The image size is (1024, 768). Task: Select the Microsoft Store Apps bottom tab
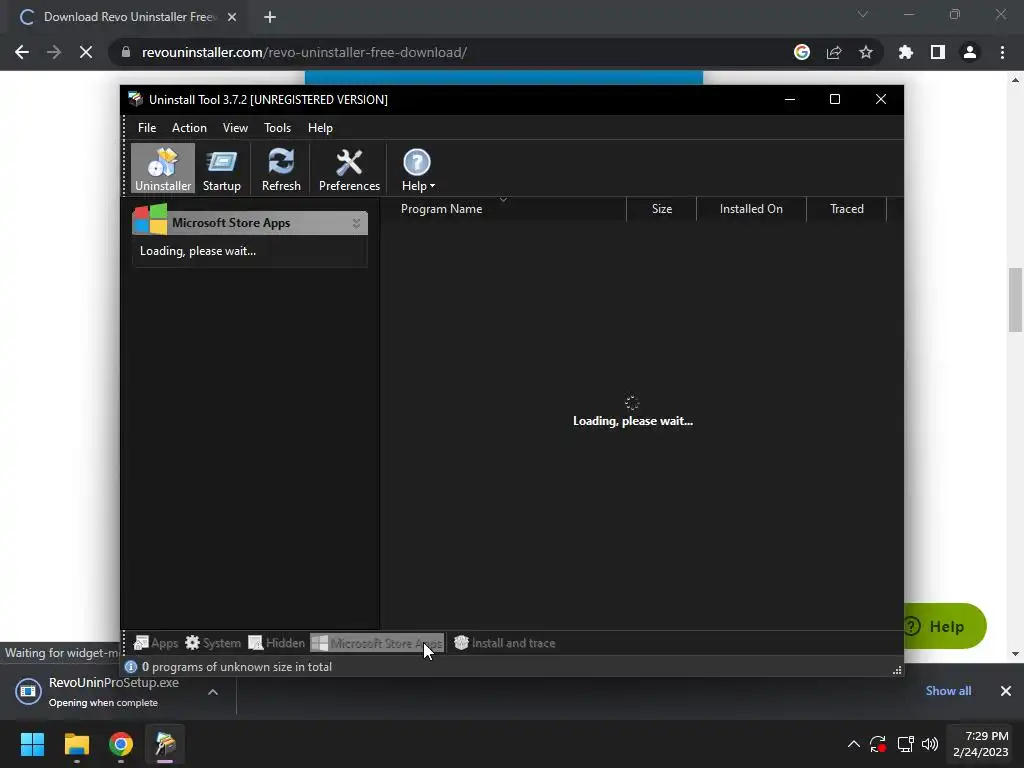pos(377,643)
